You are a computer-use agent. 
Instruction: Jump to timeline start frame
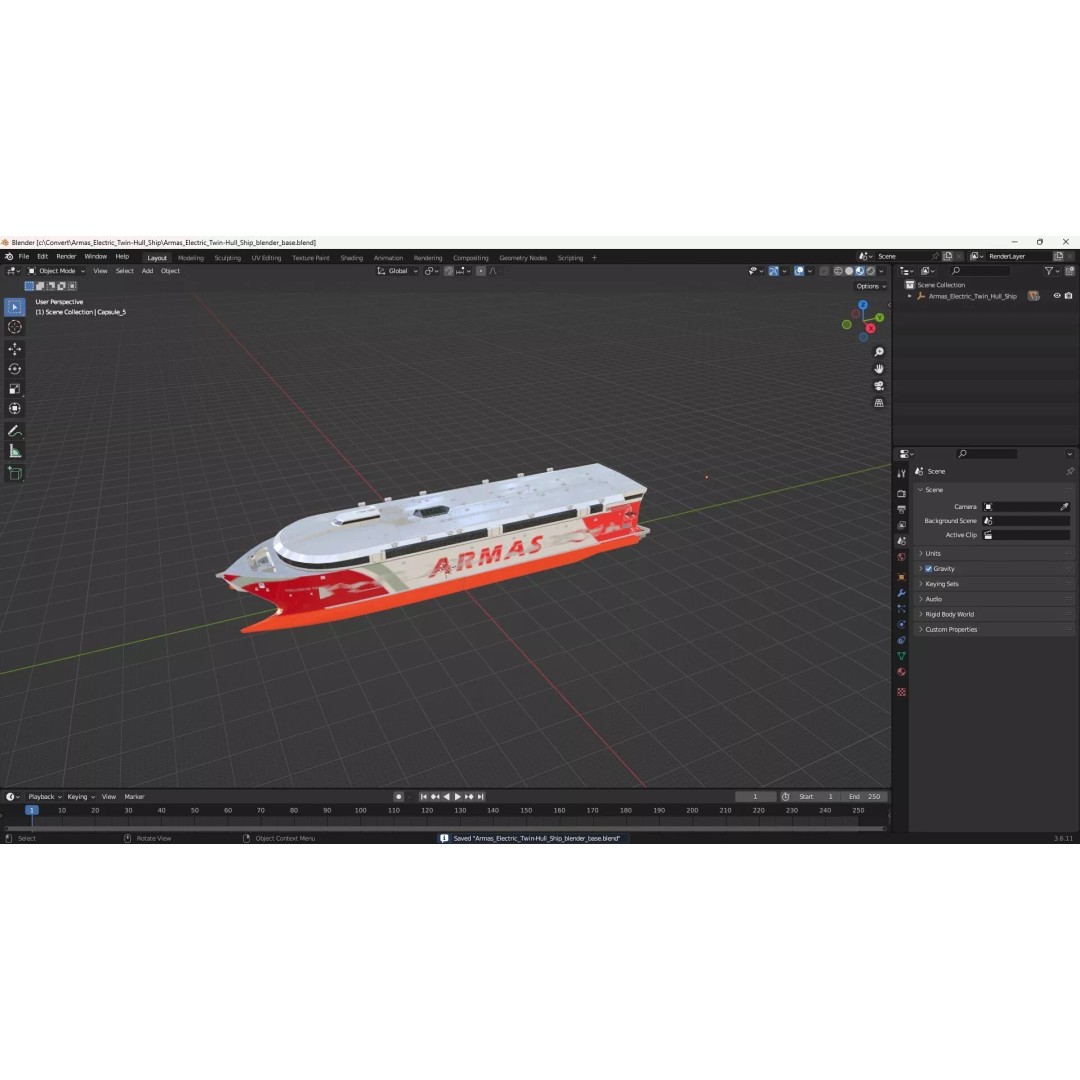click(x=424, y=797)
